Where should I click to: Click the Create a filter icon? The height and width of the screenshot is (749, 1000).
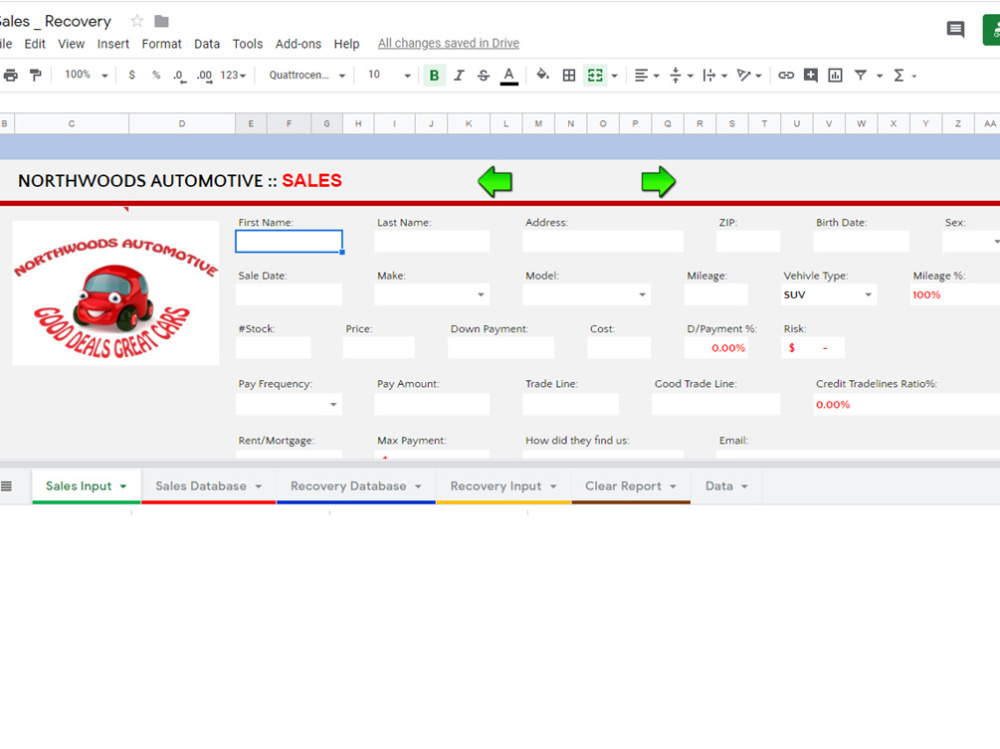click(860, 75)
